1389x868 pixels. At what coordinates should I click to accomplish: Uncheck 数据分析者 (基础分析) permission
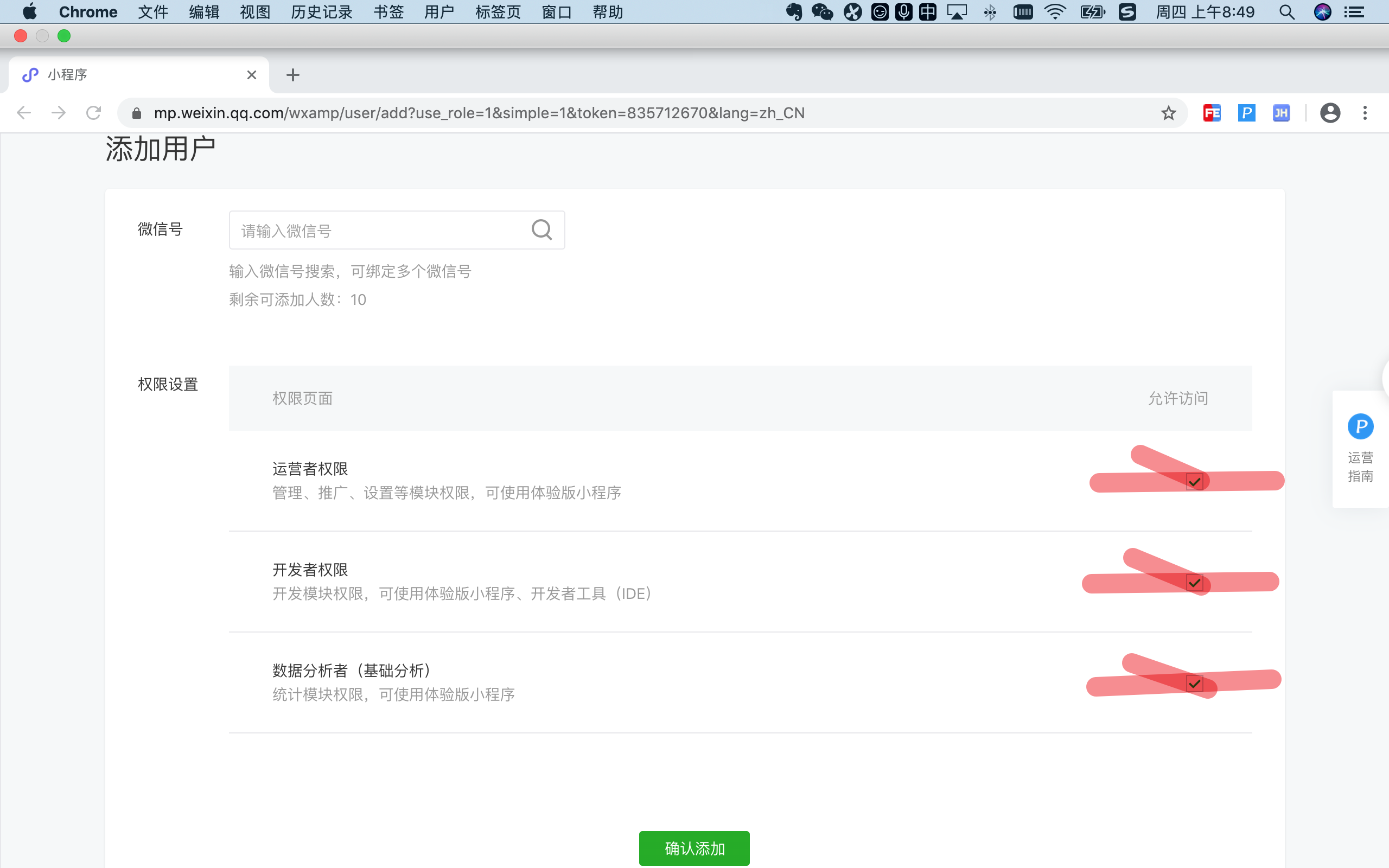point(1194,684)
